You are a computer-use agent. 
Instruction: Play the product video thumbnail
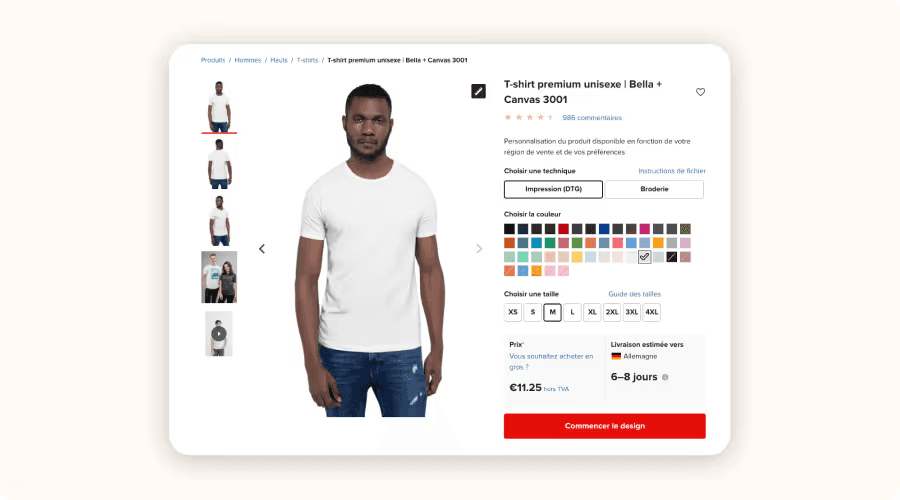[x=219, y=334]
